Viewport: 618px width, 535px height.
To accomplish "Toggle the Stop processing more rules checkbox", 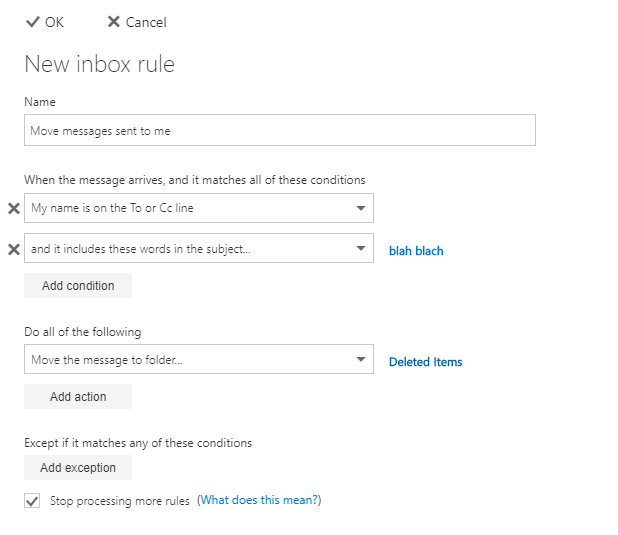I will pos(33,501).
